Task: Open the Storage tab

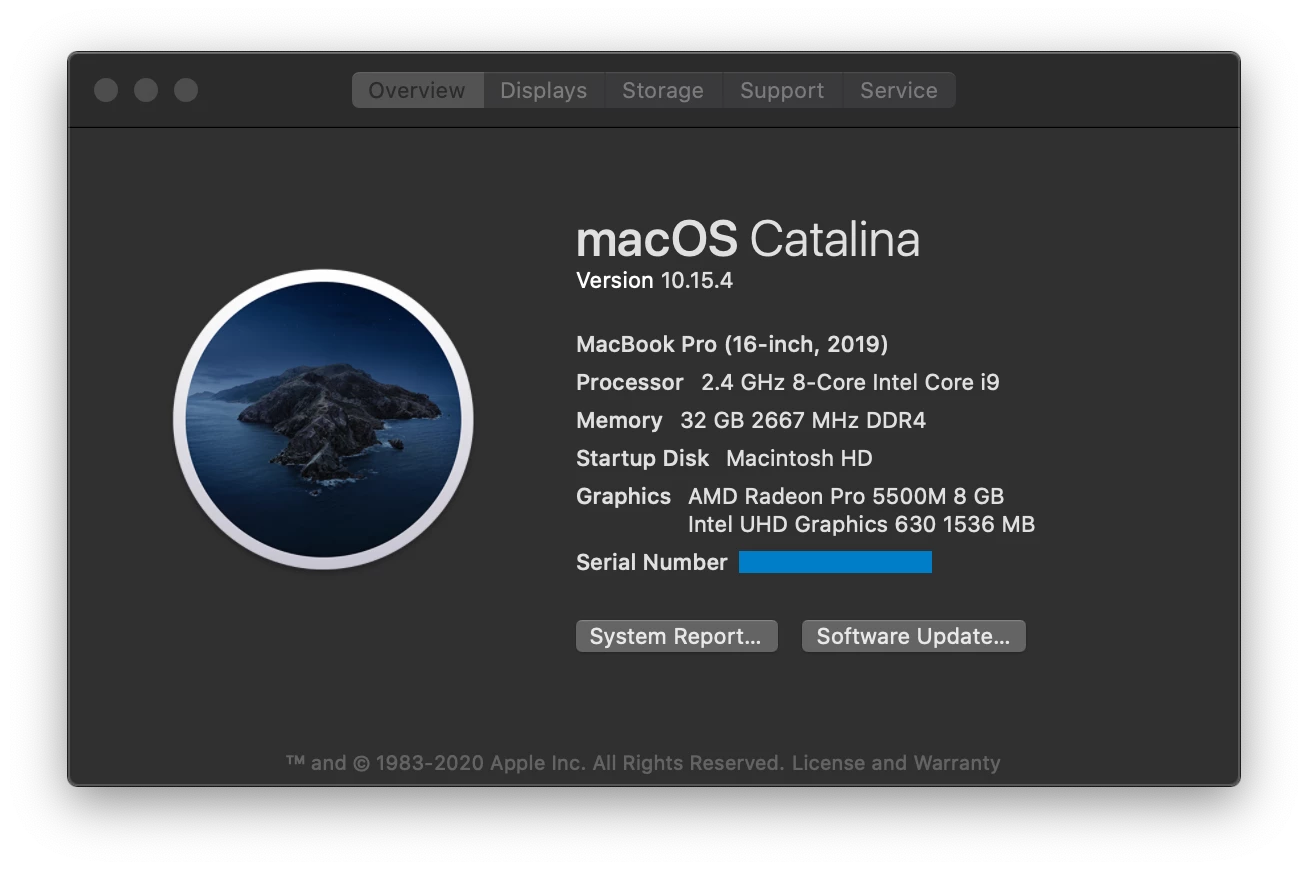Action: tap(663, 90)
